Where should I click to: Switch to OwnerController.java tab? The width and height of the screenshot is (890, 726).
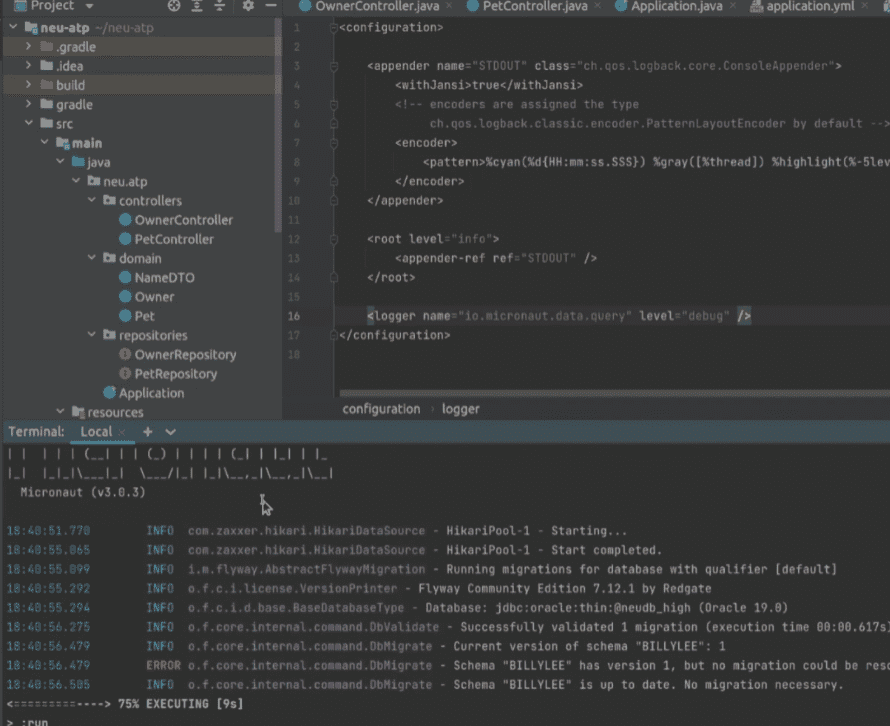pyautogui.click(x=377, y=6)
